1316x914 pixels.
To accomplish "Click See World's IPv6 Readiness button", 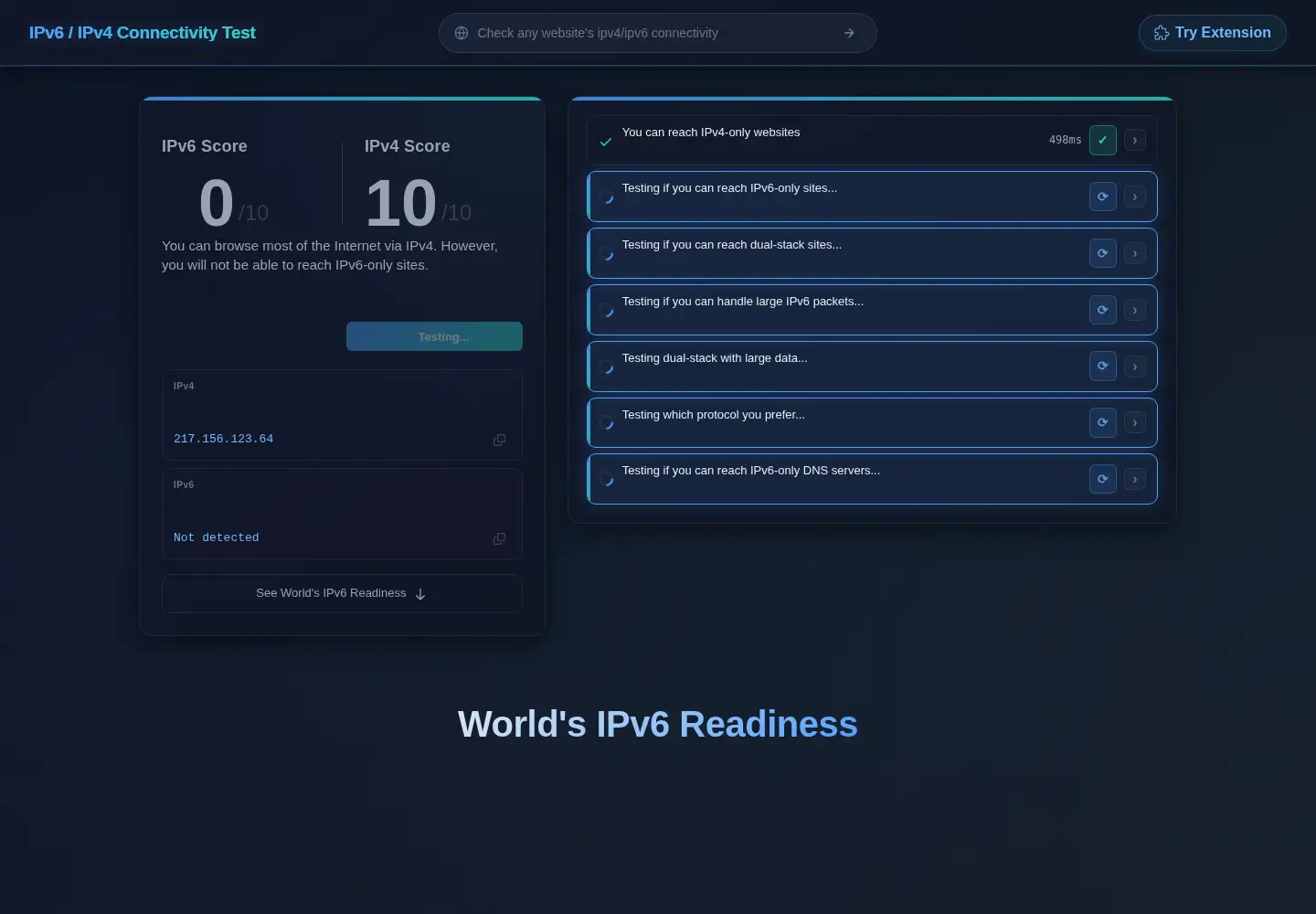I will pos(342,593).
